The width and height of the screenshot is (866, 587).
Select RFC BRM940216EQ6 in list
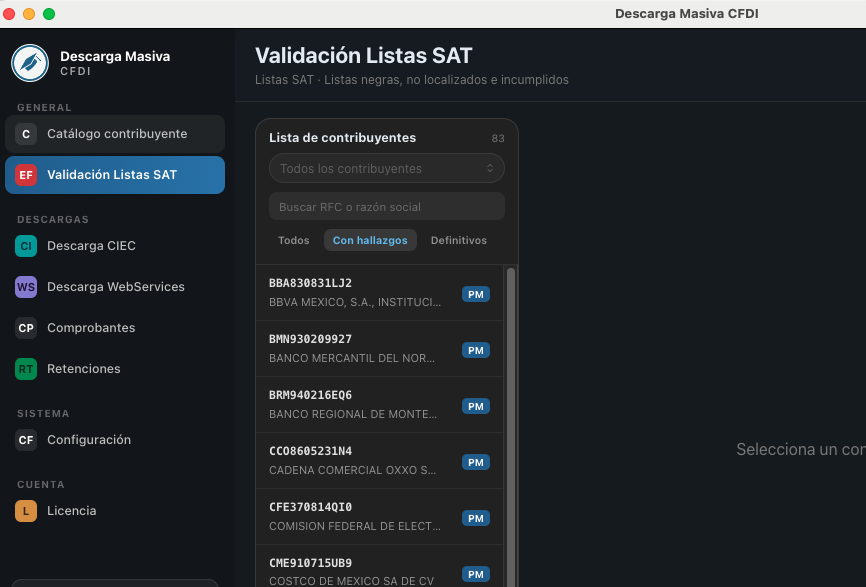coord(310,395)
